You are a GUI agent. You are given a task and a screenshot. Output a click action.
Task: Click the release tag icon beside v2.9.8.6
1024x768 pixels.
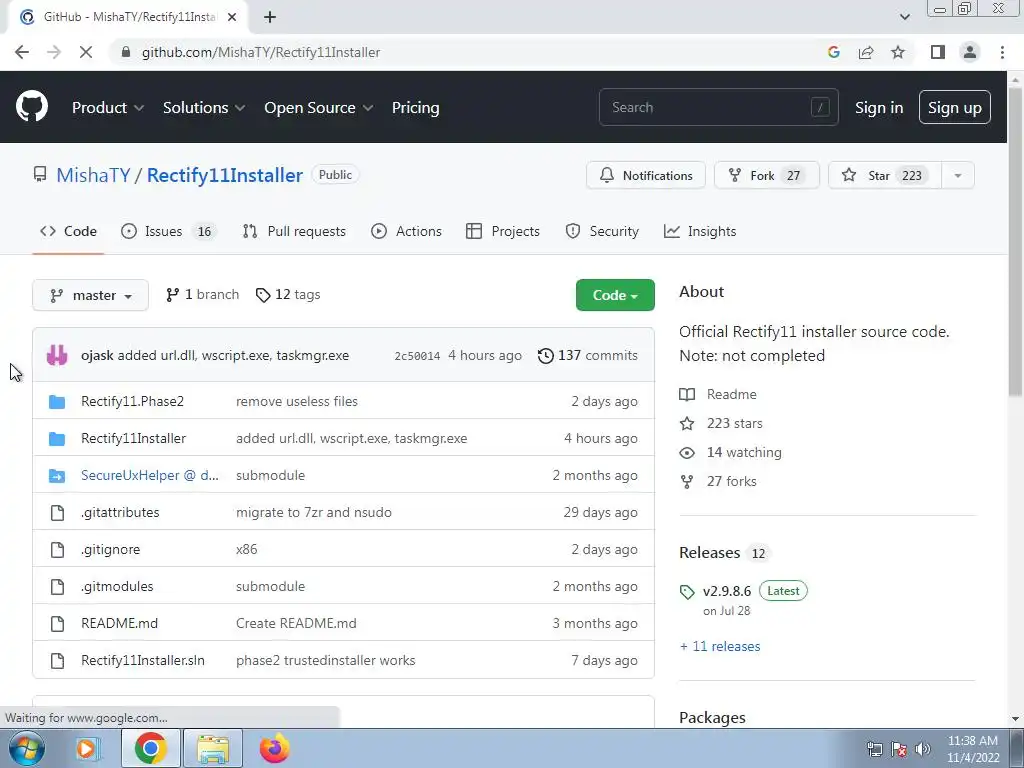(687, 592)
